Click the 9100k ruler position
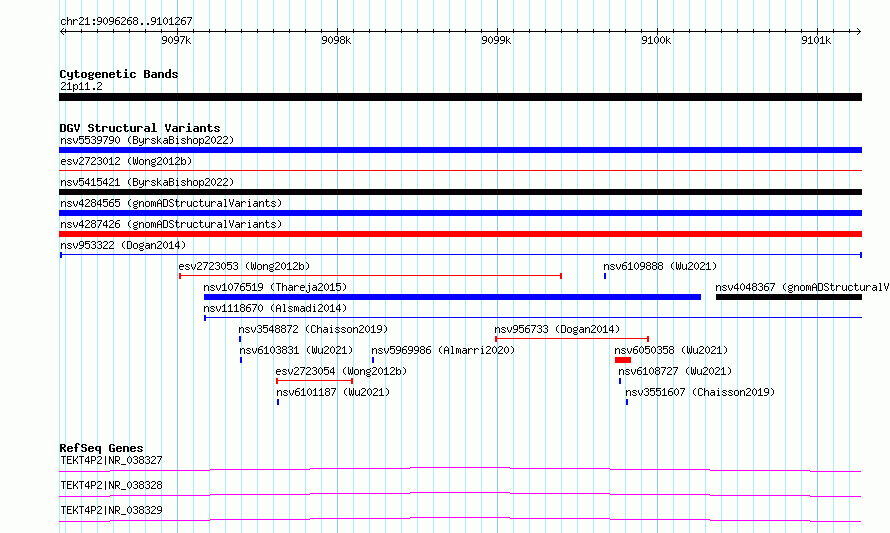The width and height of the screenshot is (890, 533). (657, 40)
